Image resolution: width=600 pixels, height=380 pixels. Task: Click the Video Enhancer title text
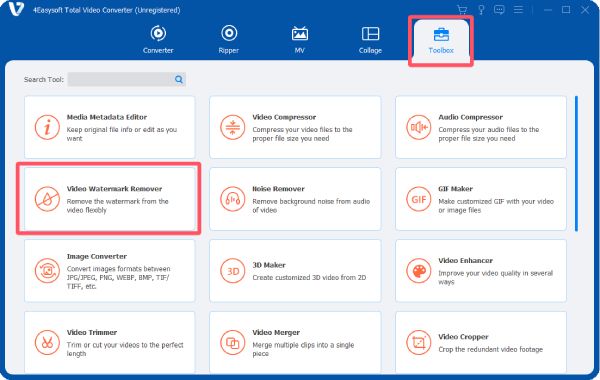(465, 260)
